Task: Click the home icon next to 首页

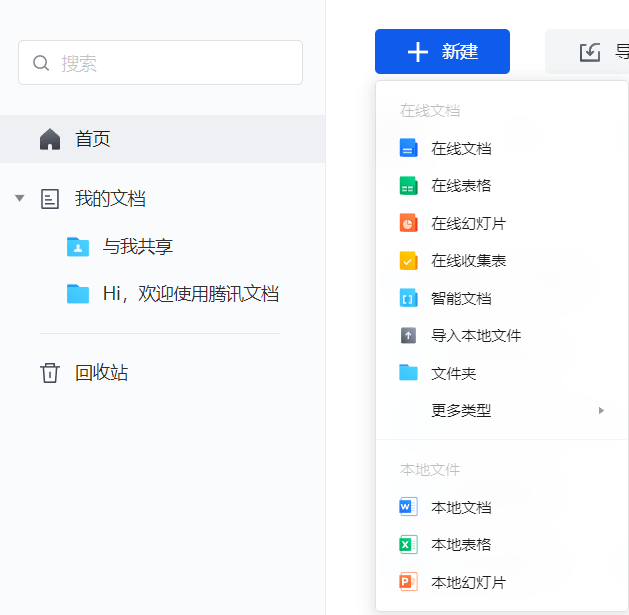Action: [50, 139]
